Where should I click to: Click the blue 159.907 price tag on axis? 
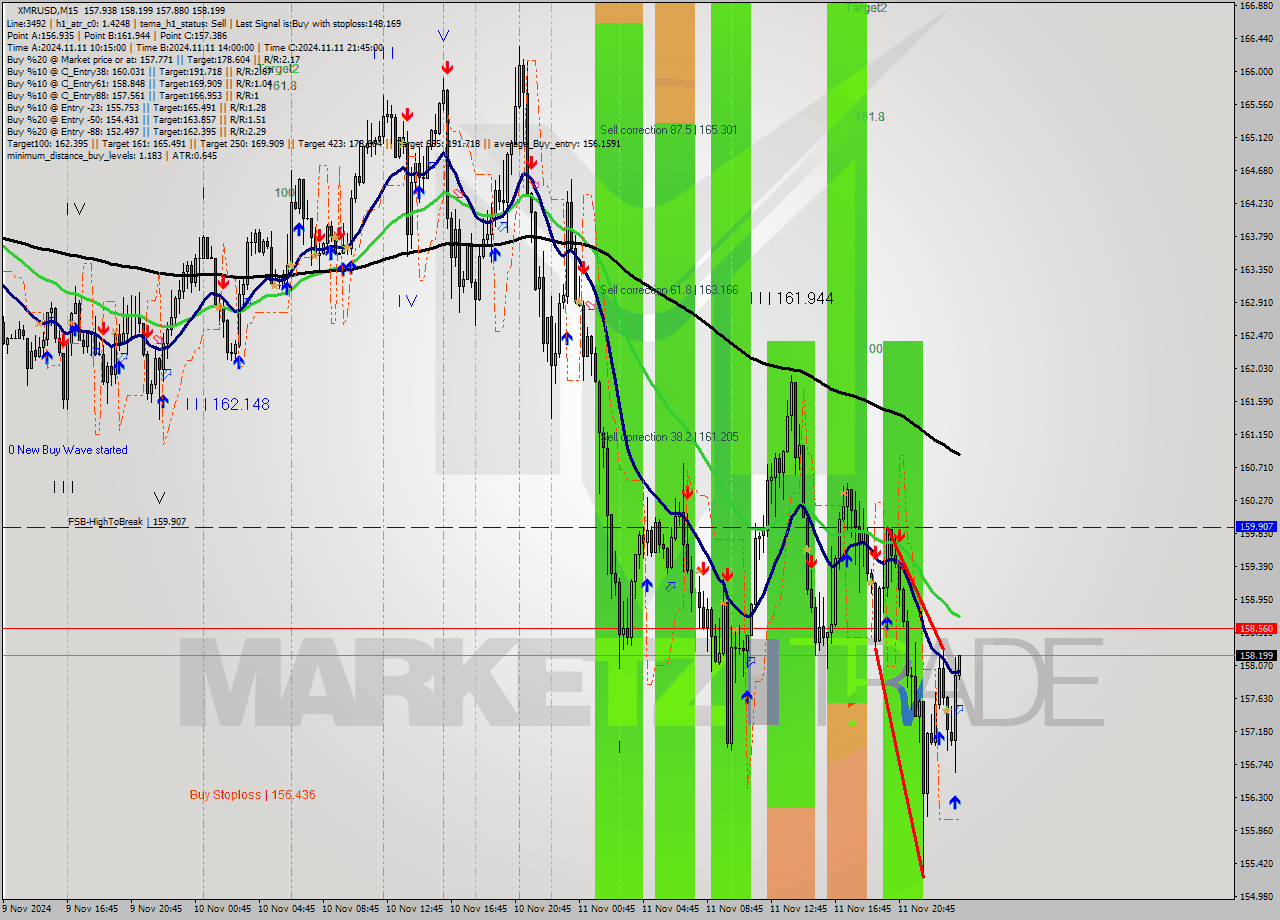coord(1256,526)
